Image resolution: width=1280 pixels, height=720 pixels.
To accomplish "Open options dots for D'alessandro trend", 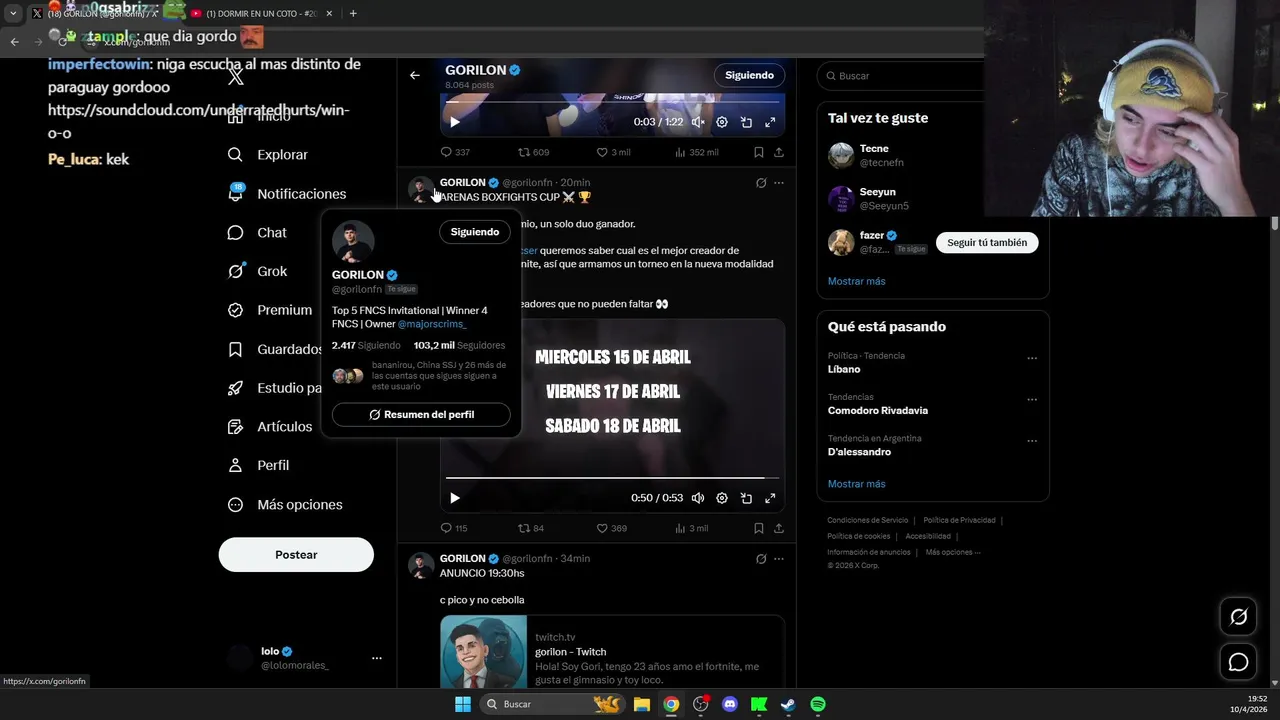I will click(x=1032, y=440).
